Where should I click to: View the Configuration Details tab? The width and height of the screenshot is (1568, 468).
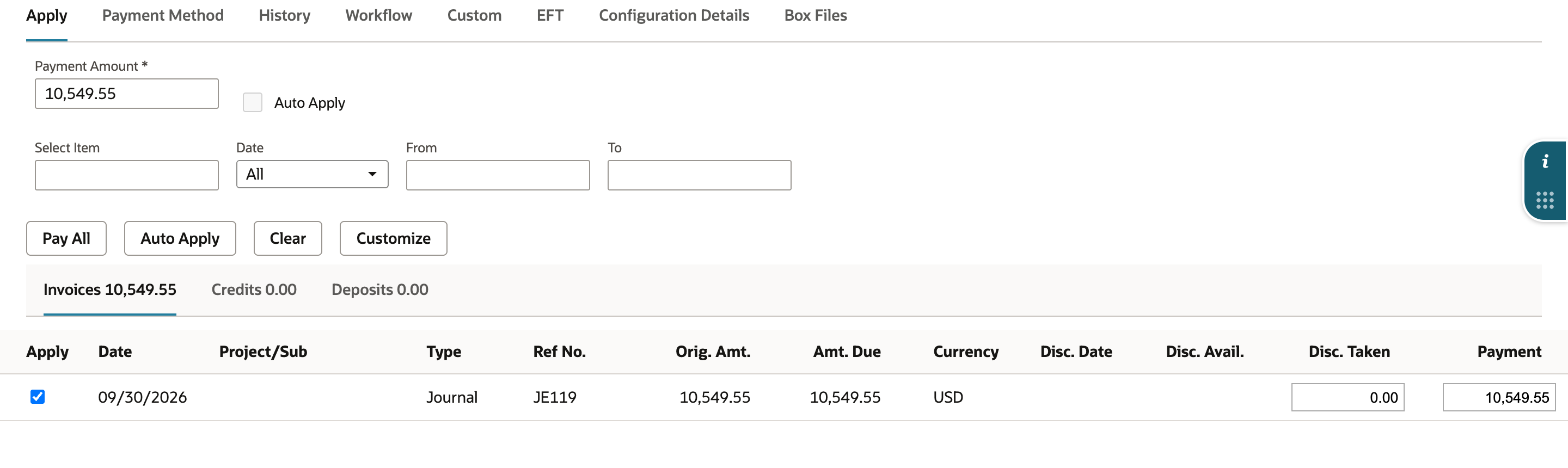point(674,15)
